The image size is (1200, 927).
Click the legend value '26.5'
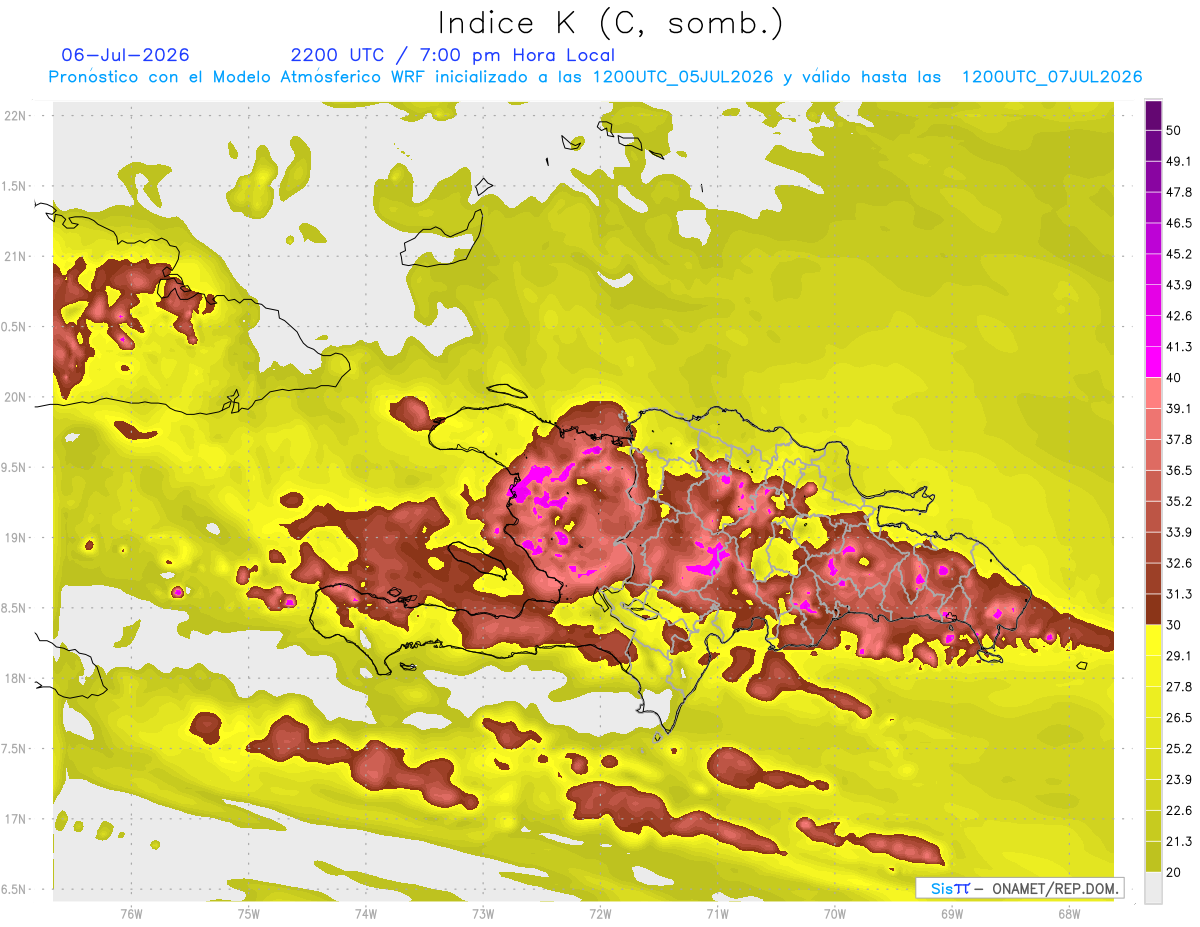1178,718
